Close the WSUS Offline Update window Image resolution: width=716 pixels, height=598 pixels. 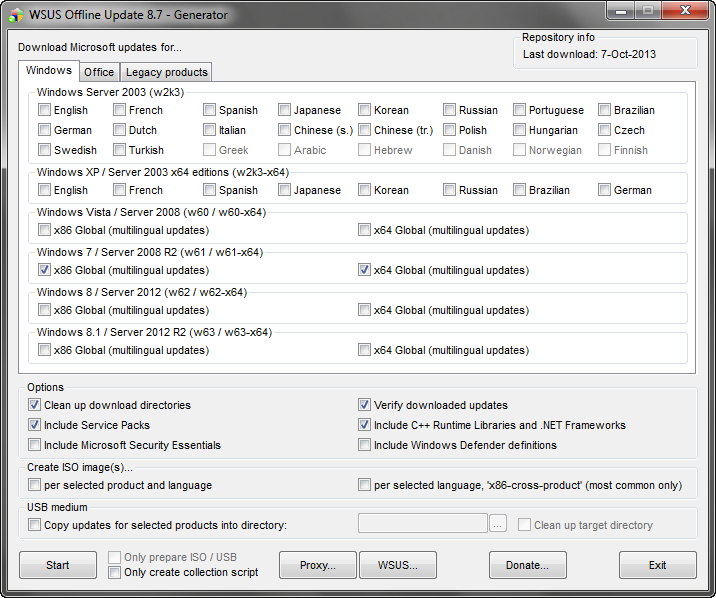(x=685, y=11)
